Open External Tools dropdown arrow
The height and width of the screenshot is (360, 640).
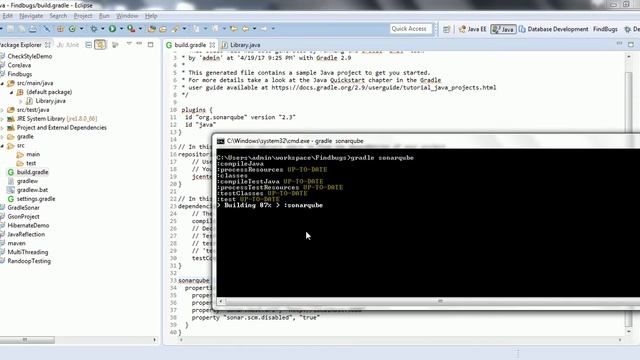pyautogui.click(x=140, y=29)
